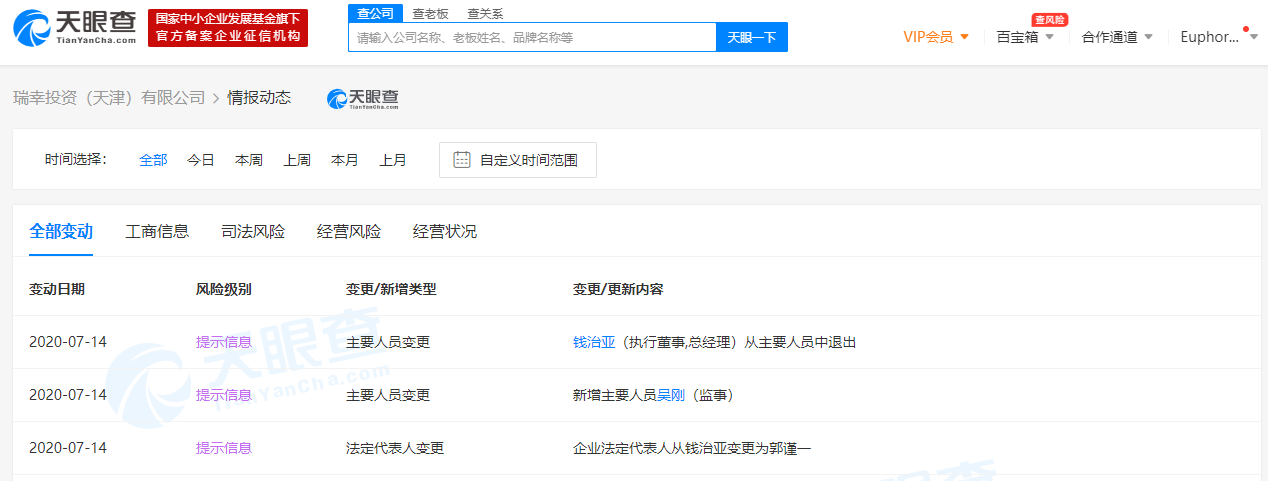Select the 工商信息 tab
The width and height of the screenshot is (1268, 481).
(157, 232)
